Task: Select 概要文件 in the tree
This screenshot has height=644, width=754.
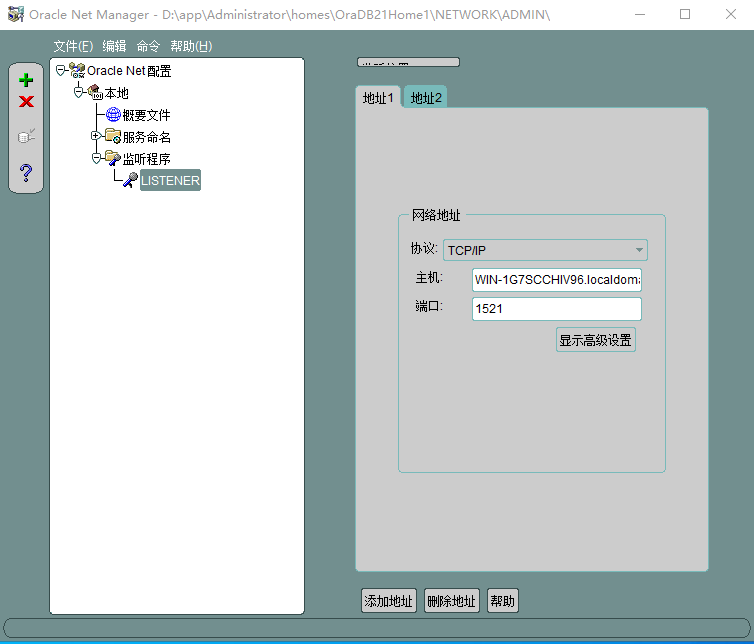Action: click(x=146, y=115)
